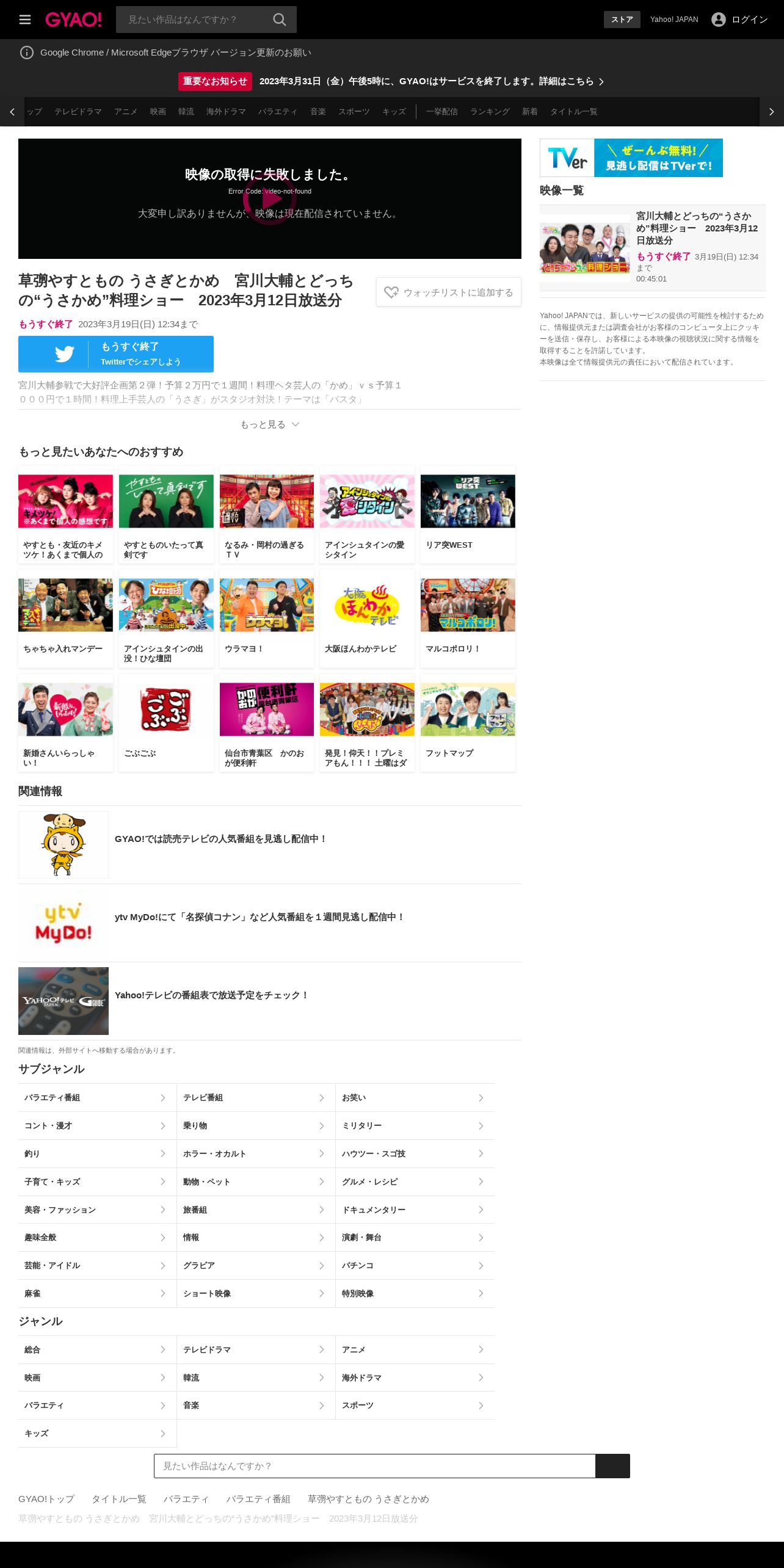Open the お笑い subgenre row
Viewport: 784px width, 1568px height.
415,1098
